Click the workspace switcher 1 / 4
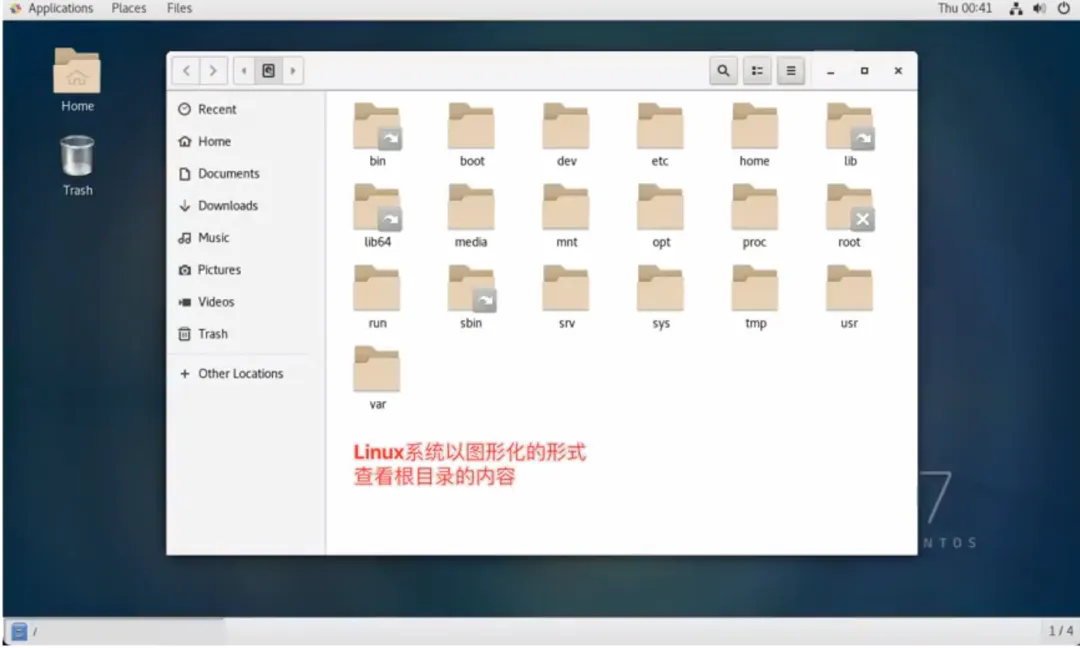This screenshot has width=1080, height=648. [x=1060, y=631]
